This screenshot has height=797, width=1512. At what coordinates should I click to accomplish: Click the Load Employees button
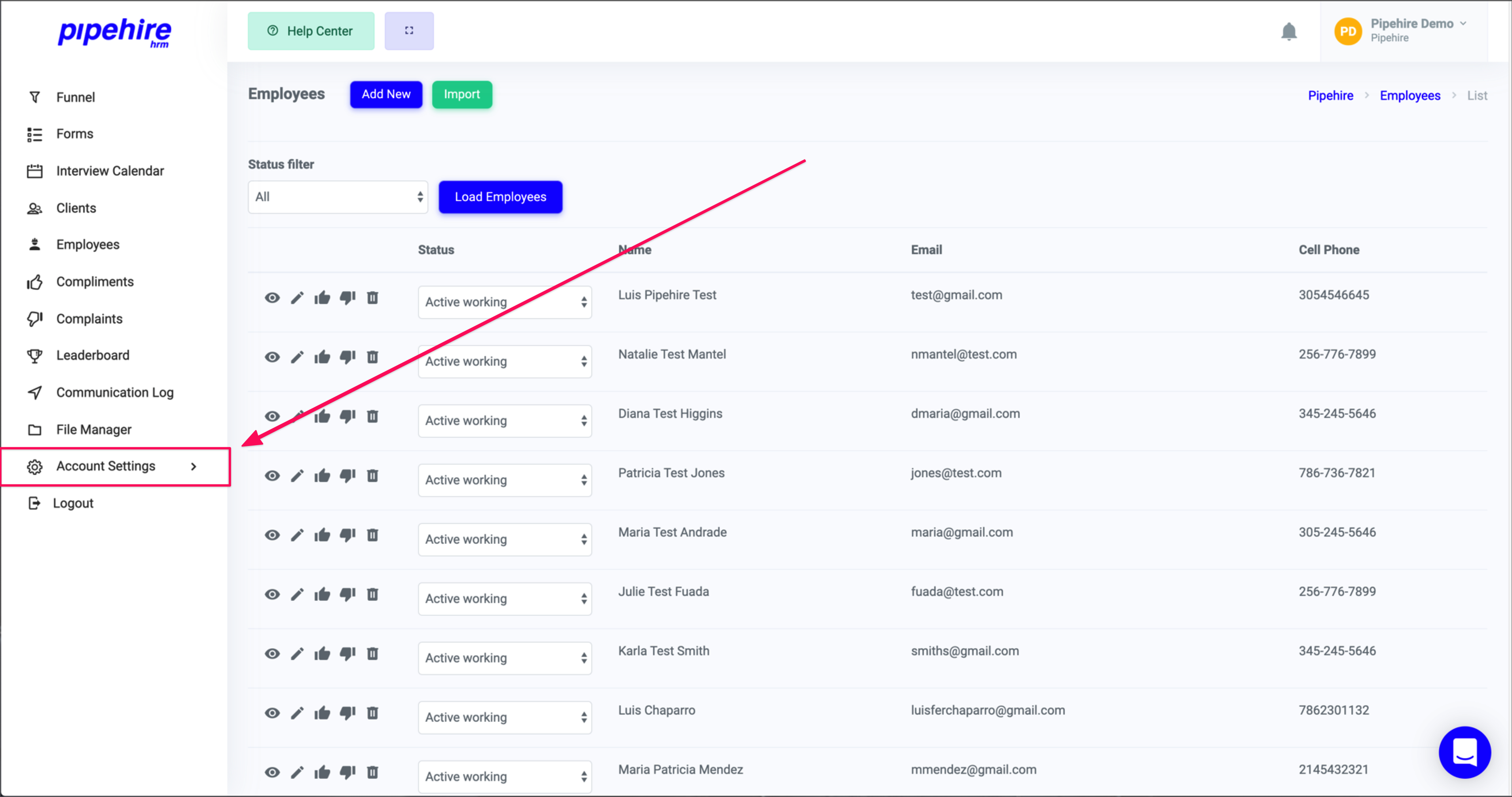(x=500, y=197)
